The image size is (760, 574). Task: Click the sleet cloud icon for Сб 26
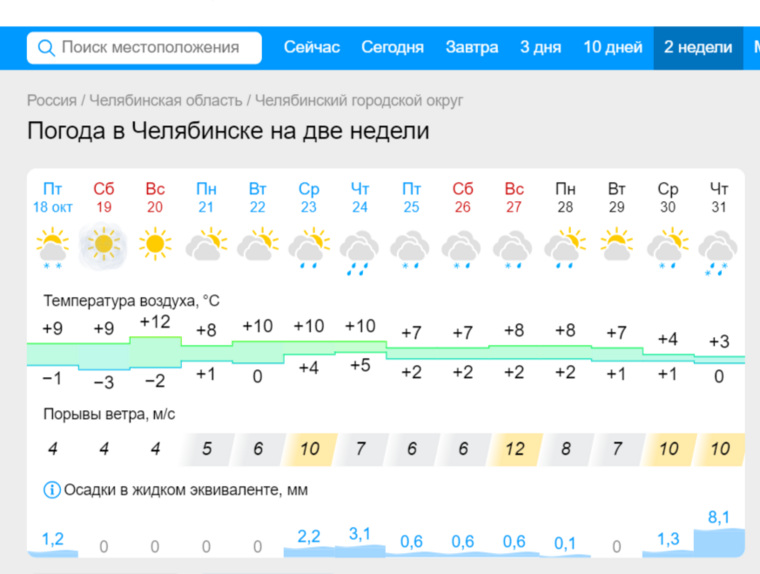tap(462, 250)
